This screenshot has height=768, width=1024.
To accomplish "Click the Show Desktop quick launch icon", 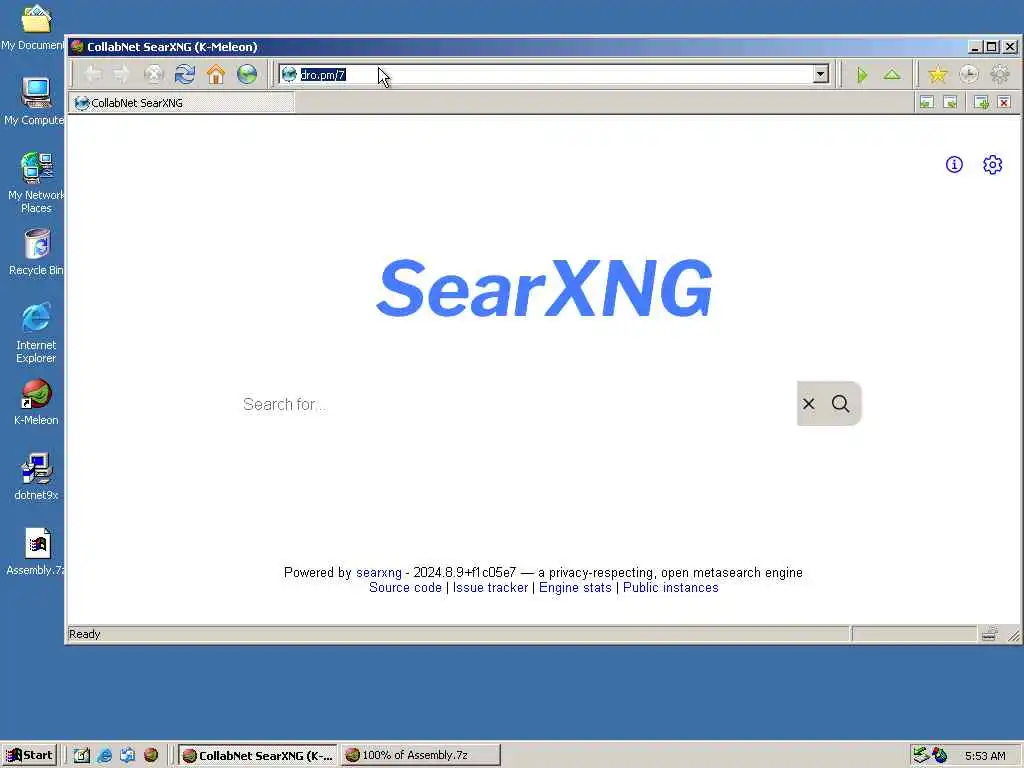I will point(82,755).
